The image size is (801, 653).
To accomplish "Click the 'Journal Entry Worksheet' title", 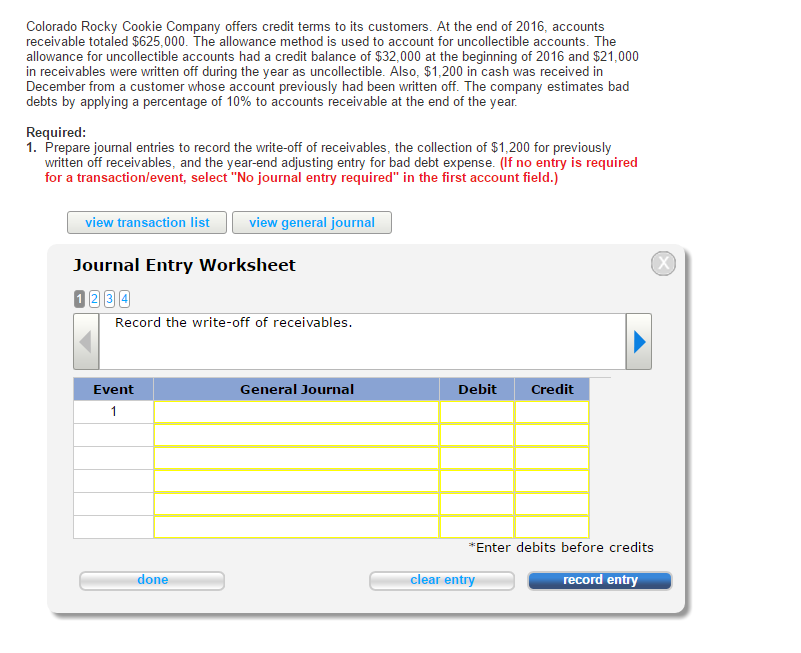I will (x=184, y=265).
